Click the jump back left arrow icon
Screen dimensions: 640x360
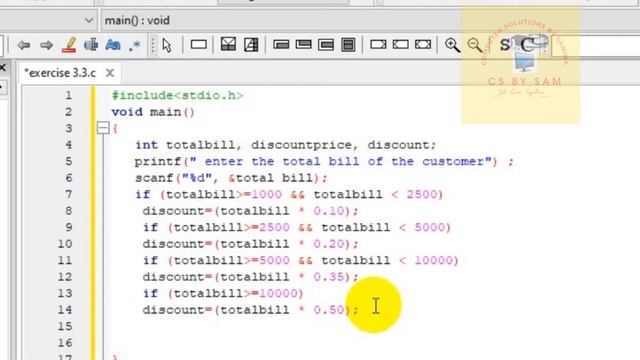click(24, 45)
